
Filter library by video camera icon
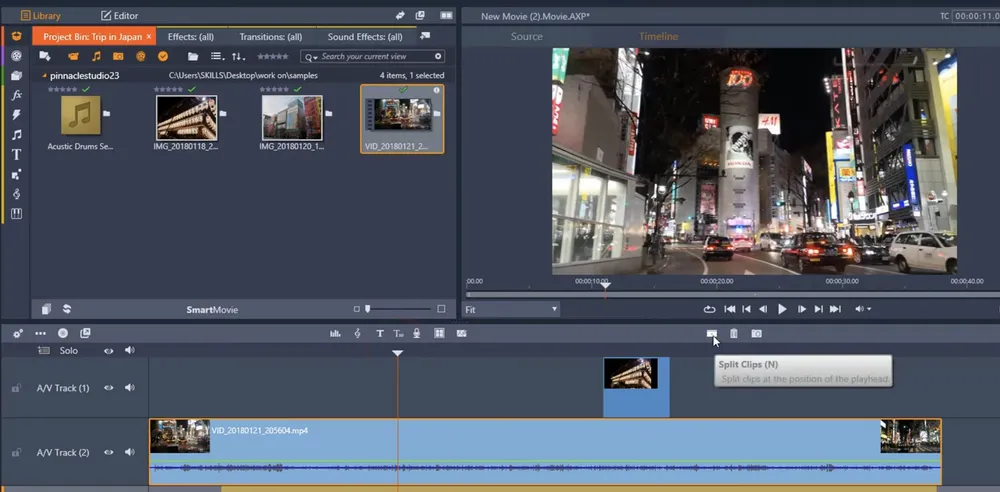coord(73,56)
